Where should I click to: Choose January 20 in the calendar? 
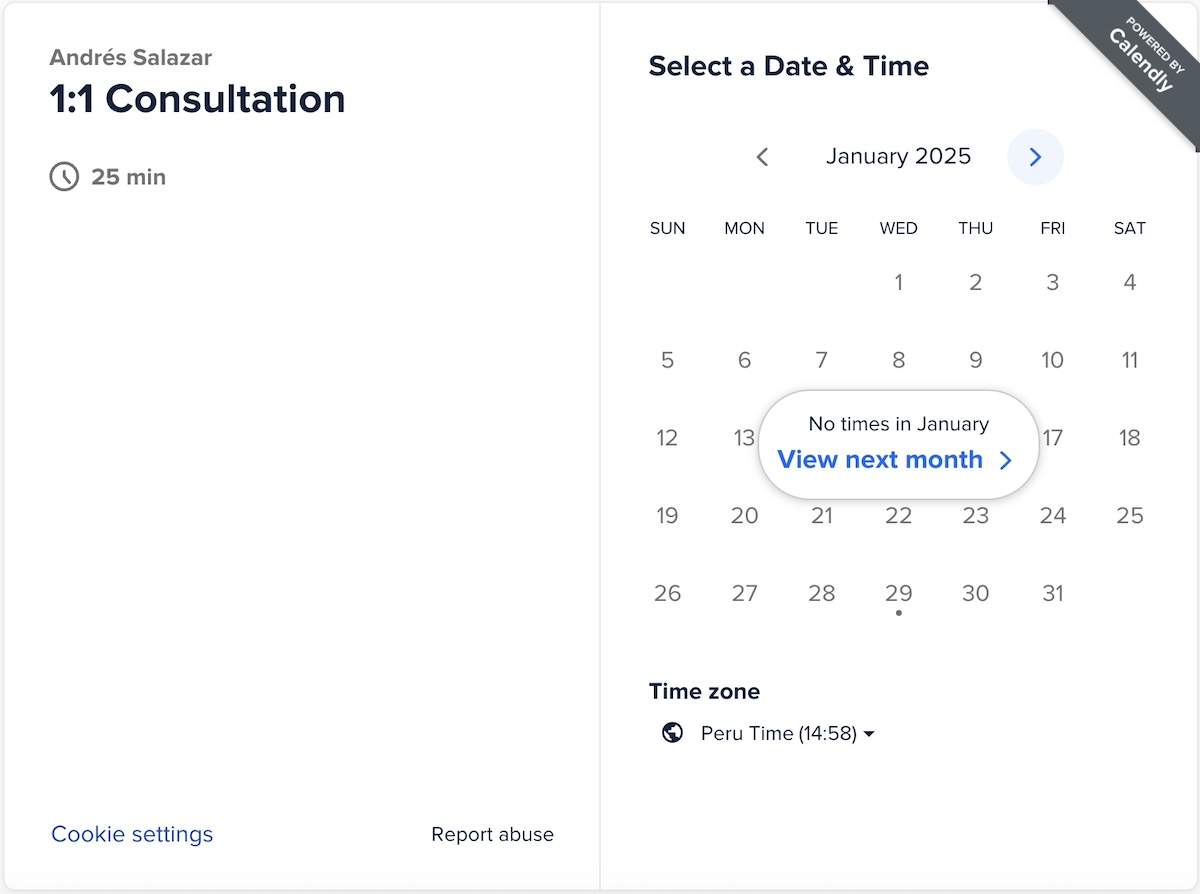(x=744, y=516)
